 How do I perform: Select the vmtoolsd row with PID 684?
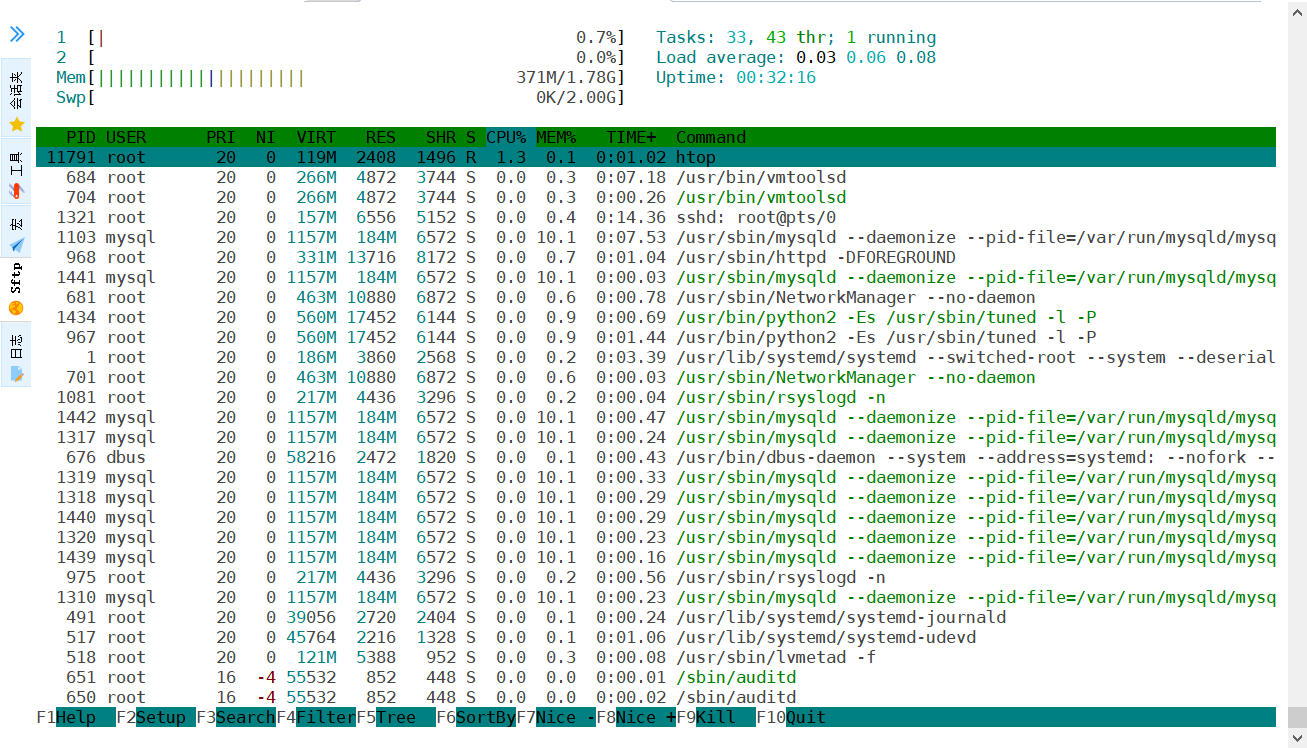pos(656,177)
